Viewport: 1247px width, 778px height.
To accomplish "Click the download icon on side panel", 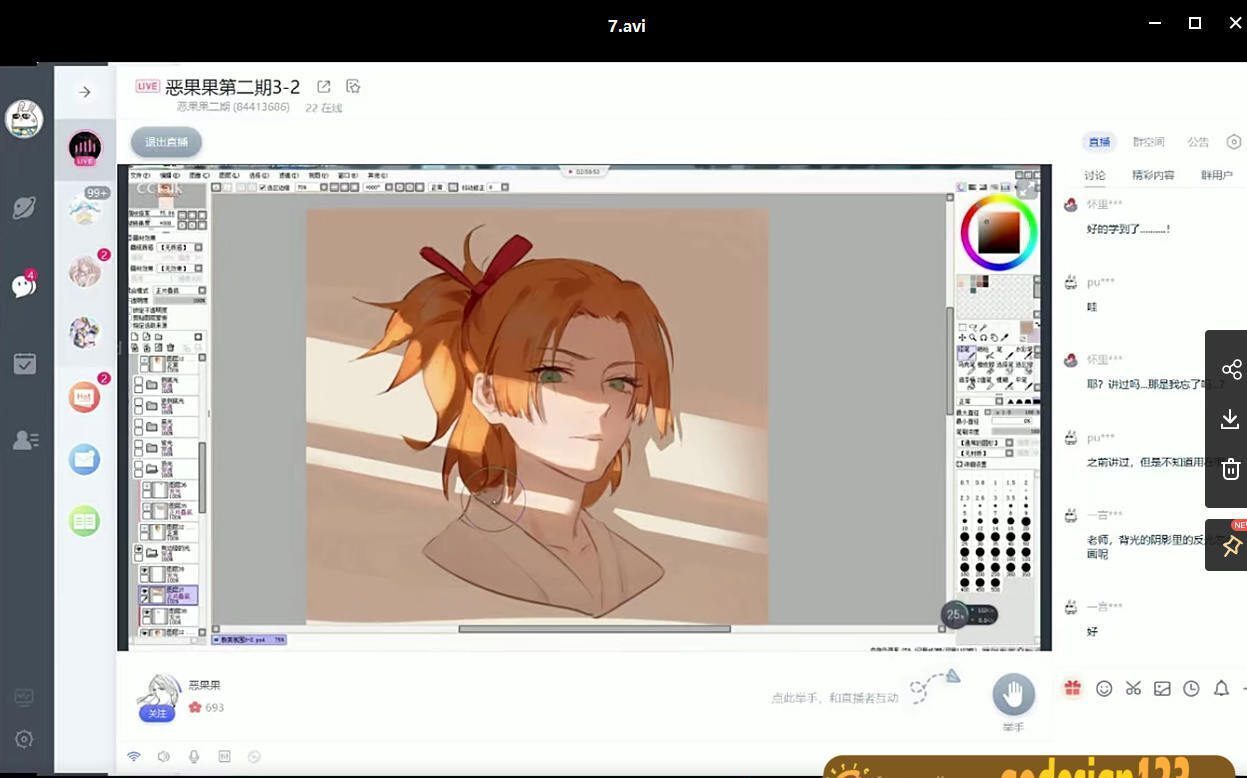I will coord(1231,419).
